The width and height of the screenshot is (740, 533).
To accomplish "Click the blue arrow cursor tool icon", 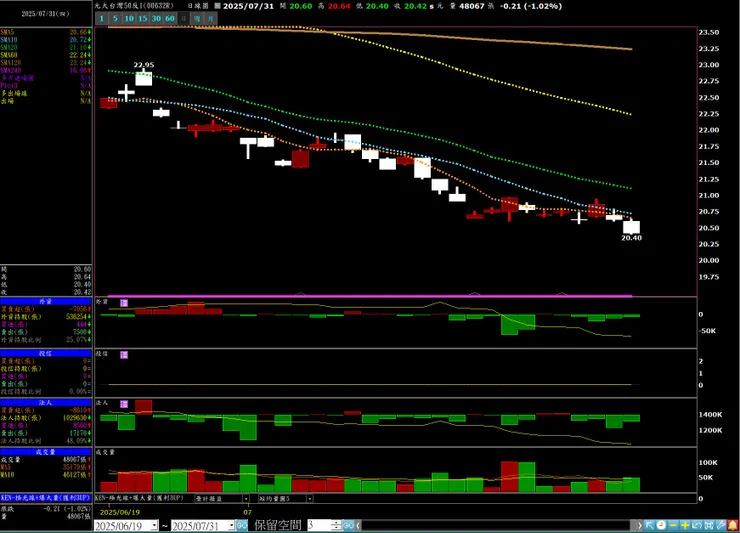I will pos(649,525).
